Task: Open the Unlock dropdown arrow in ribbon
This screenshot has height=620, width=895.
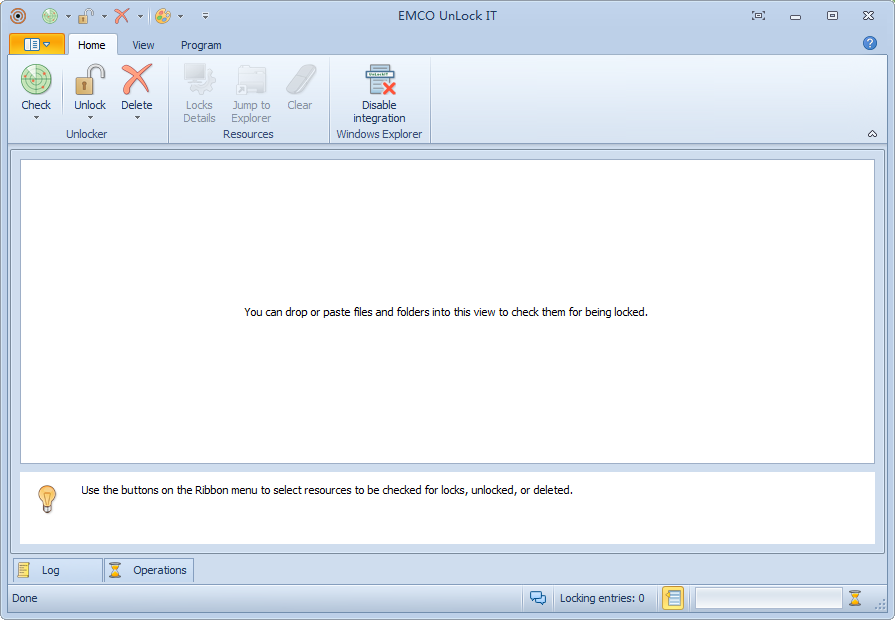Action: tap(90, 118)
